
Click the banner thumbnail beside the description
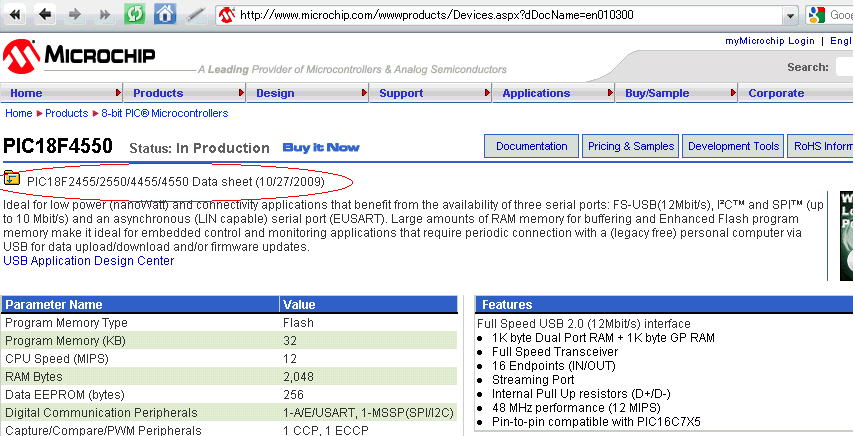(x=847, y=235)
